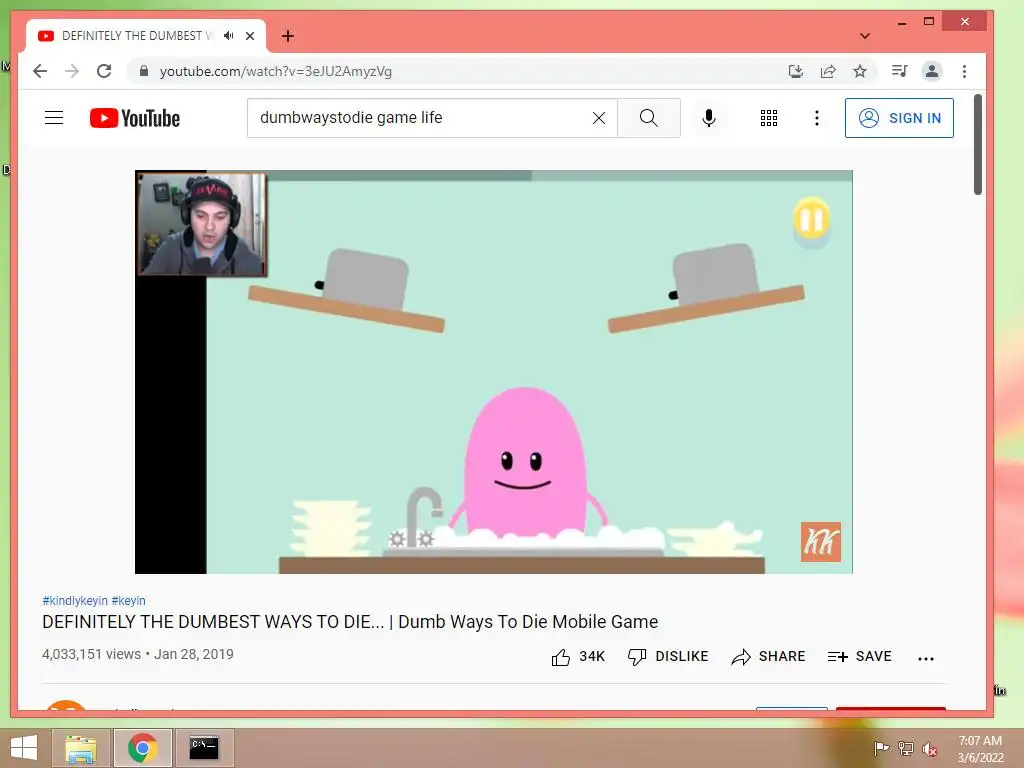The height and width of the screenshot is (768, 1024).
Task: Mute the tab using the speaker icon
Action: (x=229, y=35)
